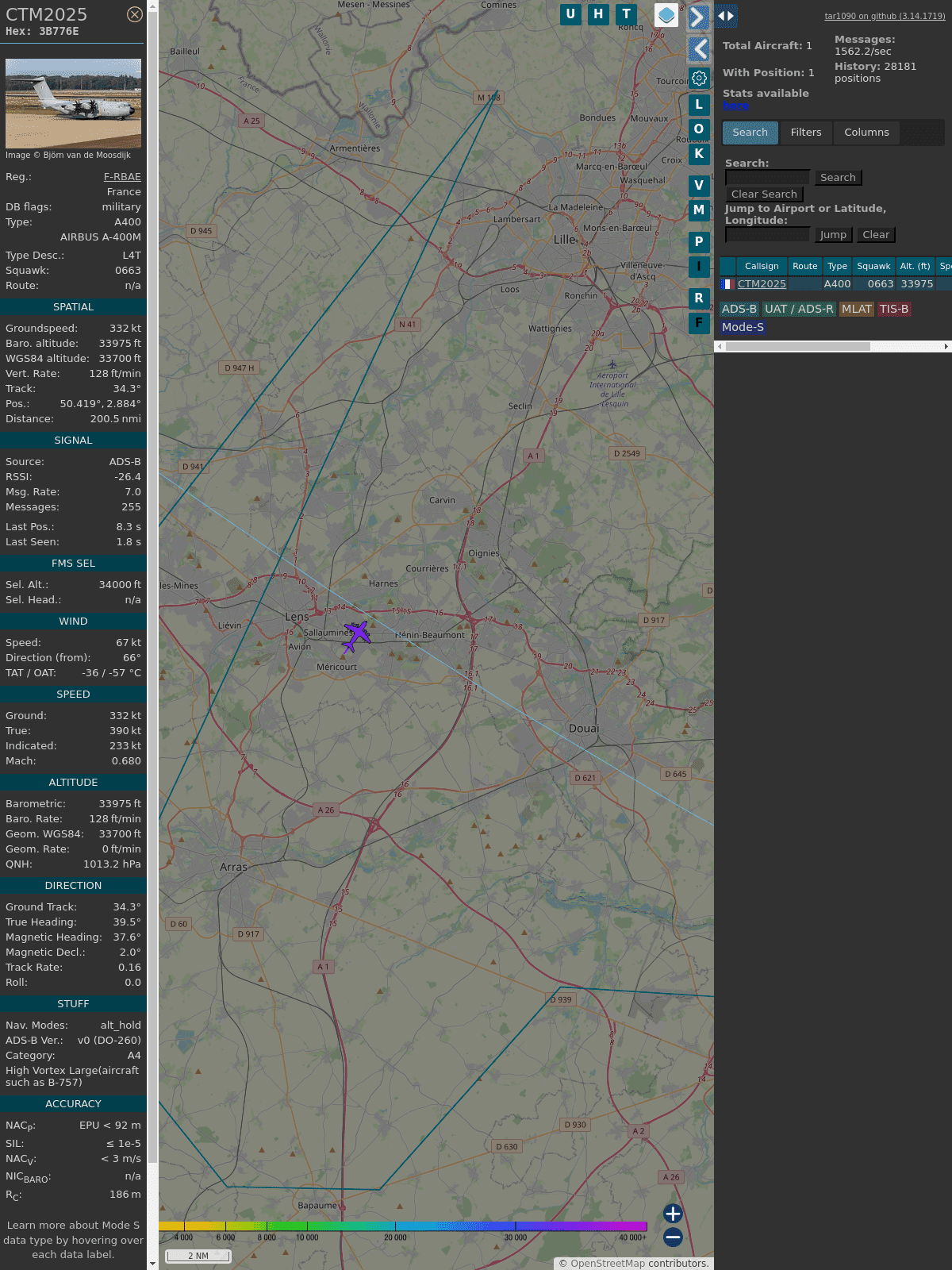Click the T map toggle button
This screenshot has width=952, height=1270.
(627, 14)
